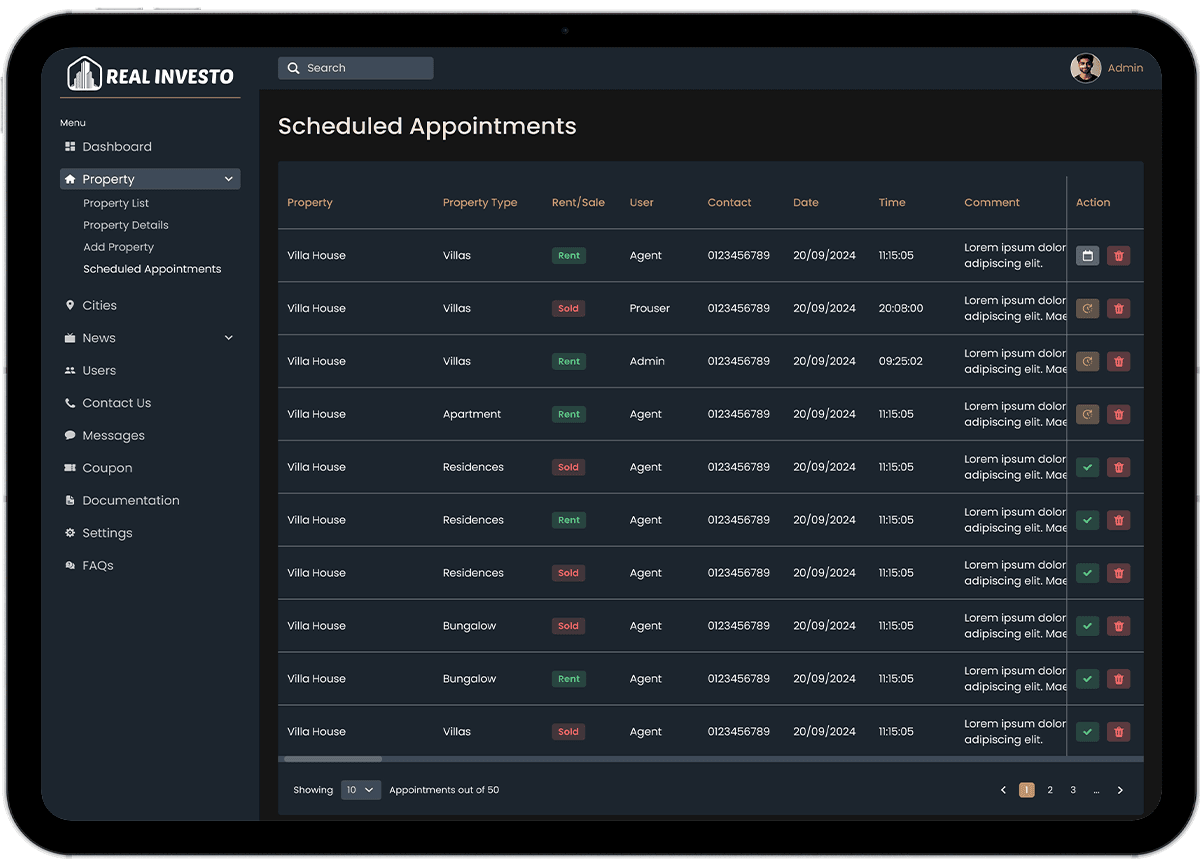Screen dimensions: 1200x866
Task: Click the calendar action icon for Villas Rent Agent row
Action: coord(1088,256)
